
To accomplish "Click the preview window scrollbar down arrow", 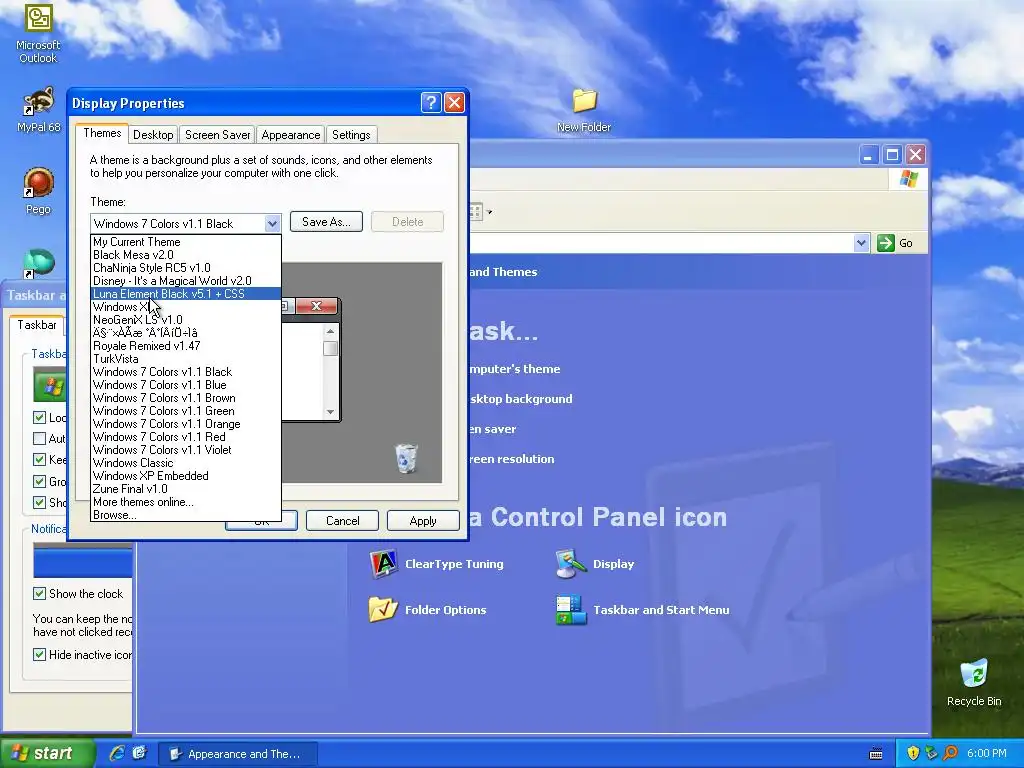I will pyautogui.click(x=330, y=411).
